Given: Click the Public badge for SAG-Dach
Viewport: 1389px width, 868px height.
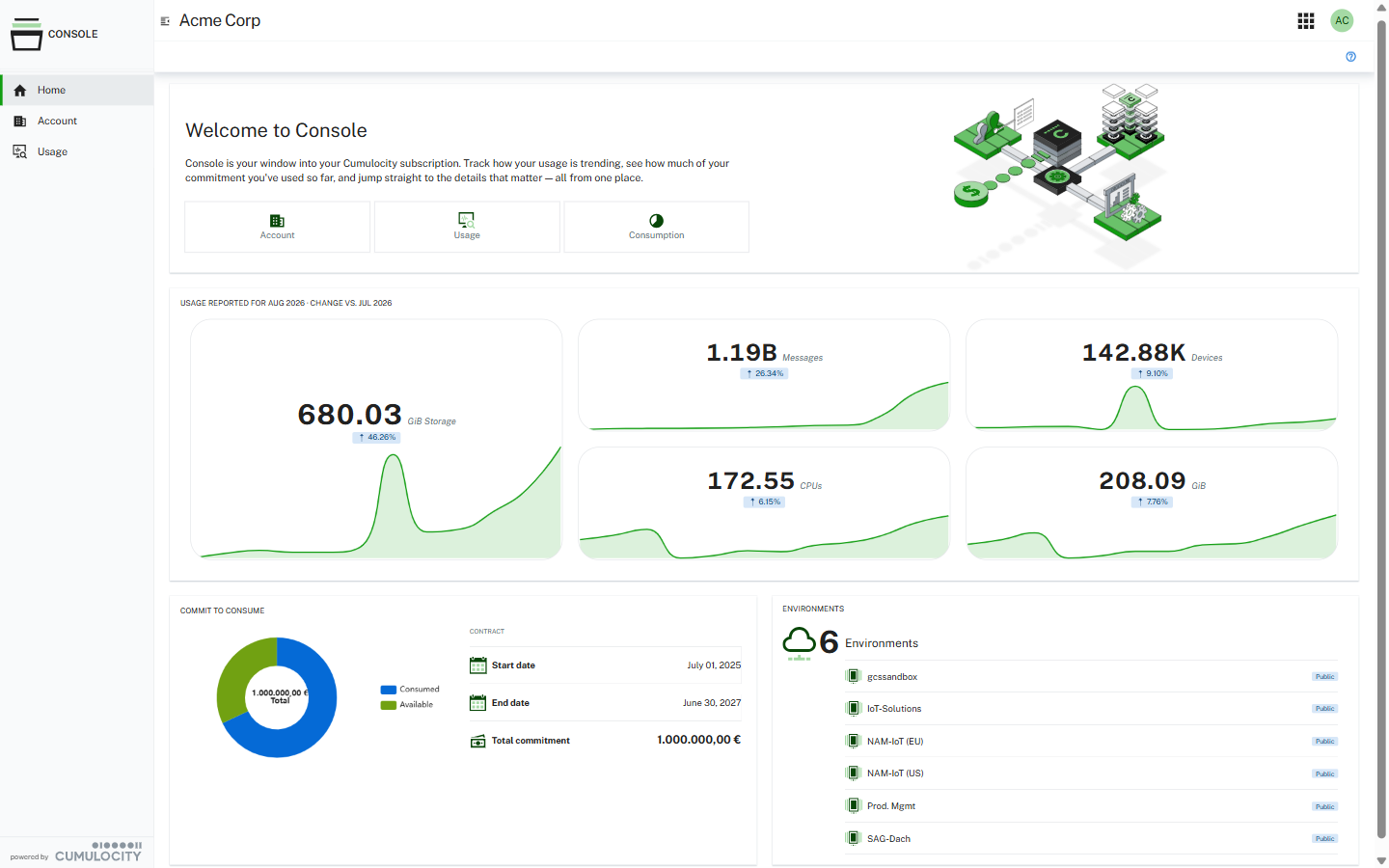Looking at the screenshot, I should [x=1324, y=839].
